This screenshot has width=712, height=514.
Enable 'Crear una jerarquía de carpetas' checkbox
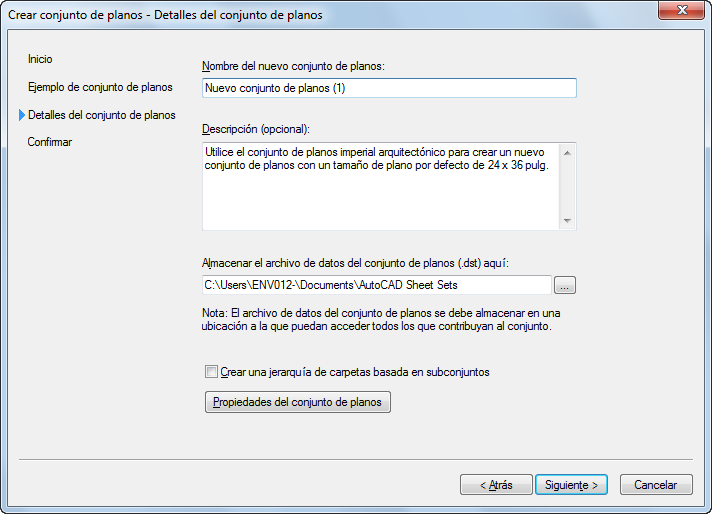211,372
